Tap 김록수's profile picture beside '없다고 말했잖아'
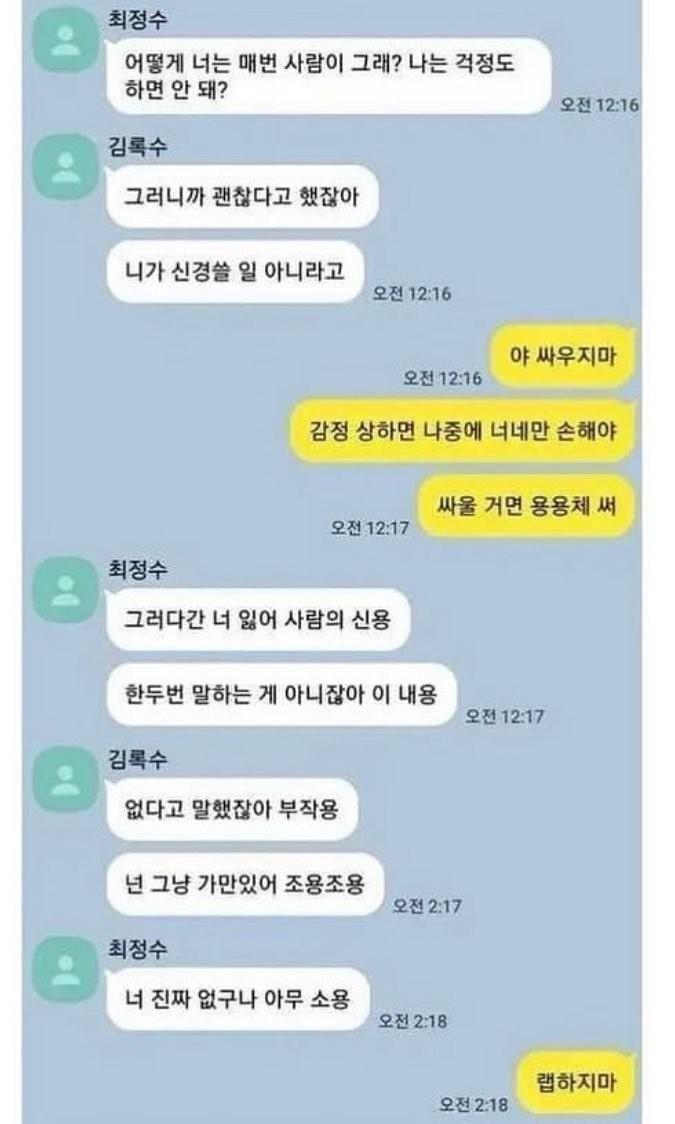675x1124 pixels. coord(66,778)
